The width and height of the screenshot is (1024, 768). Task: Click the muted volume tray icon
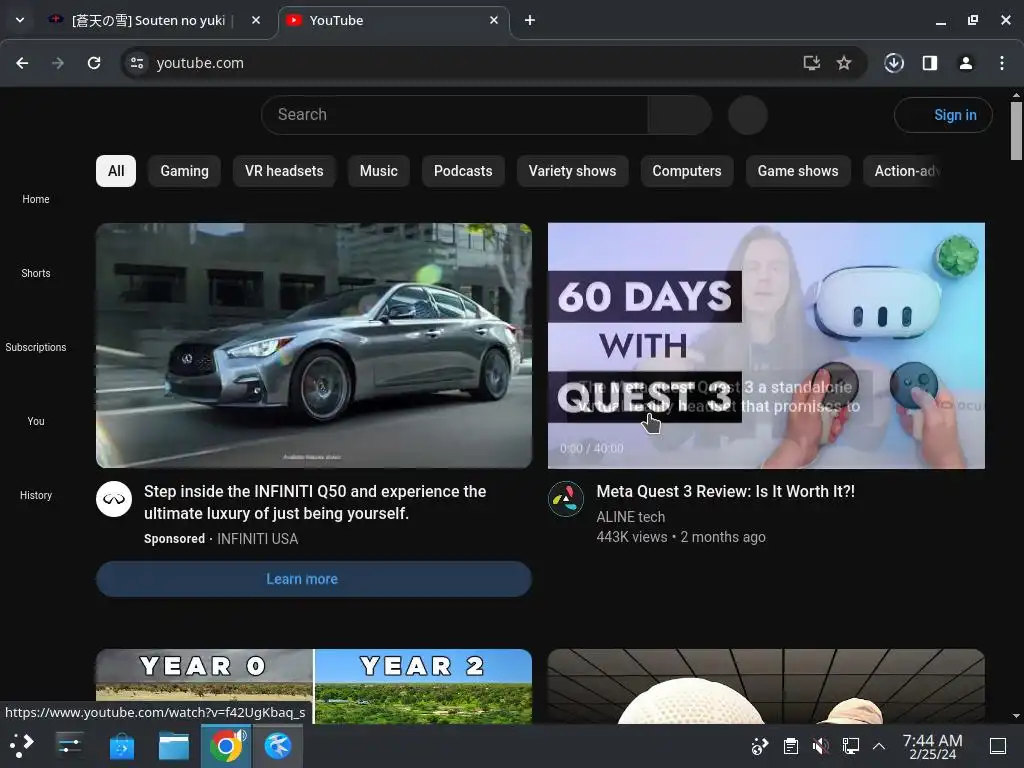tap(821, 746)
